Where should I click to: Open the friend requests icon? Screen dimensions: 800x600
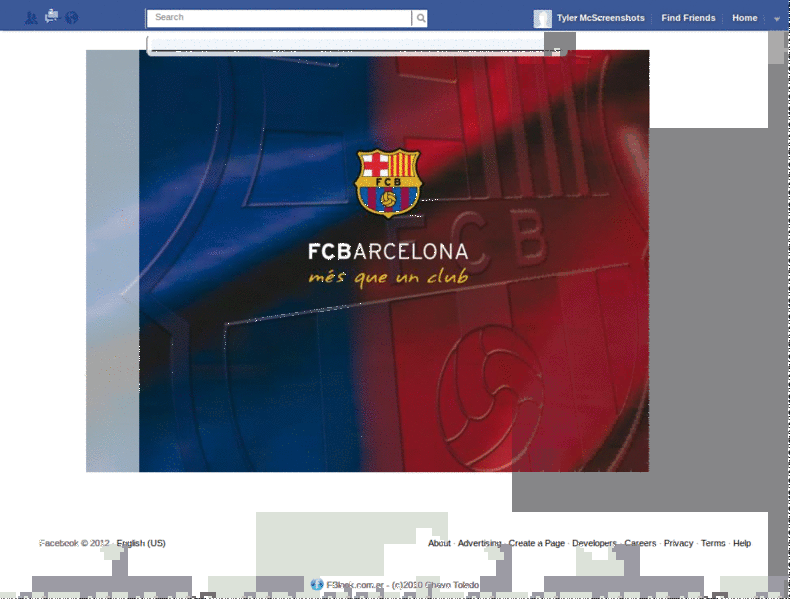(x=31, y=18)
